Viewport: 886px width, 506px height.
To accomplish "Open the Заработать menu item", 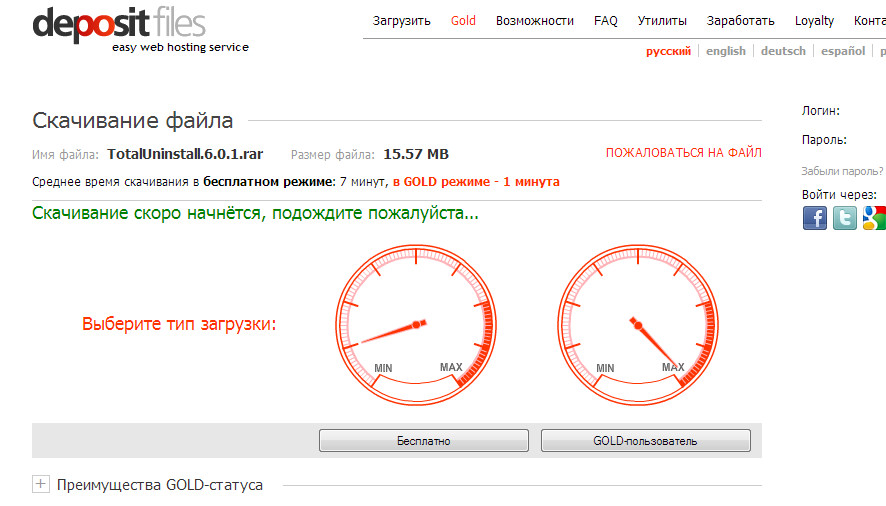I will 740,21.
